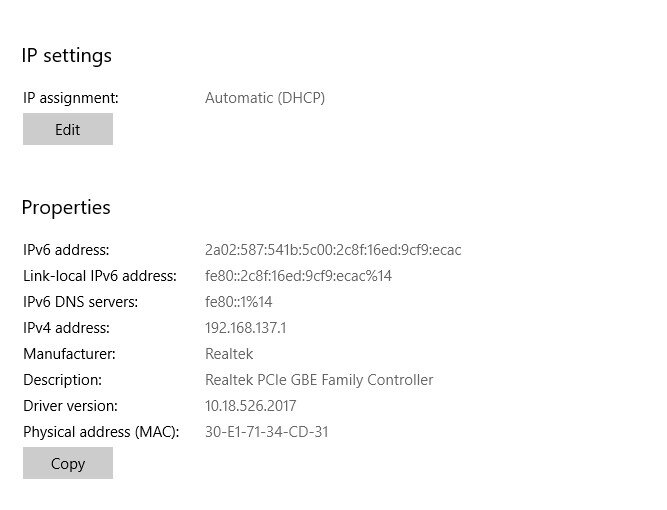This screenshot has width=667, height=510.
Task: Click the driver version value 10.18.526.2017
Action: pyautogui.click(x=251, y=406)
